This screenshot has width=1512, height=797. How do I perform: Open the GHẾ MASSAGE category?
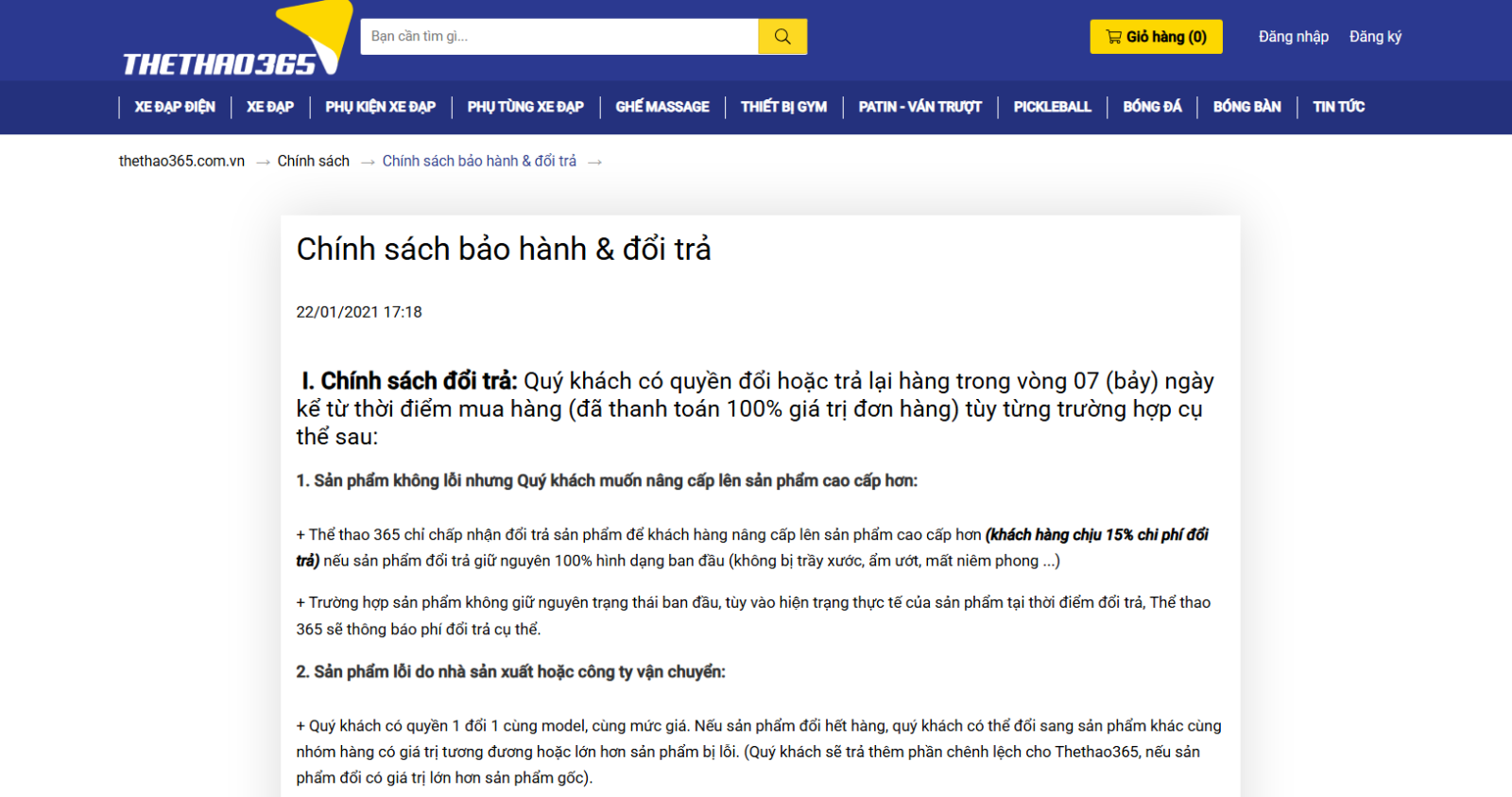click(662, 107)
